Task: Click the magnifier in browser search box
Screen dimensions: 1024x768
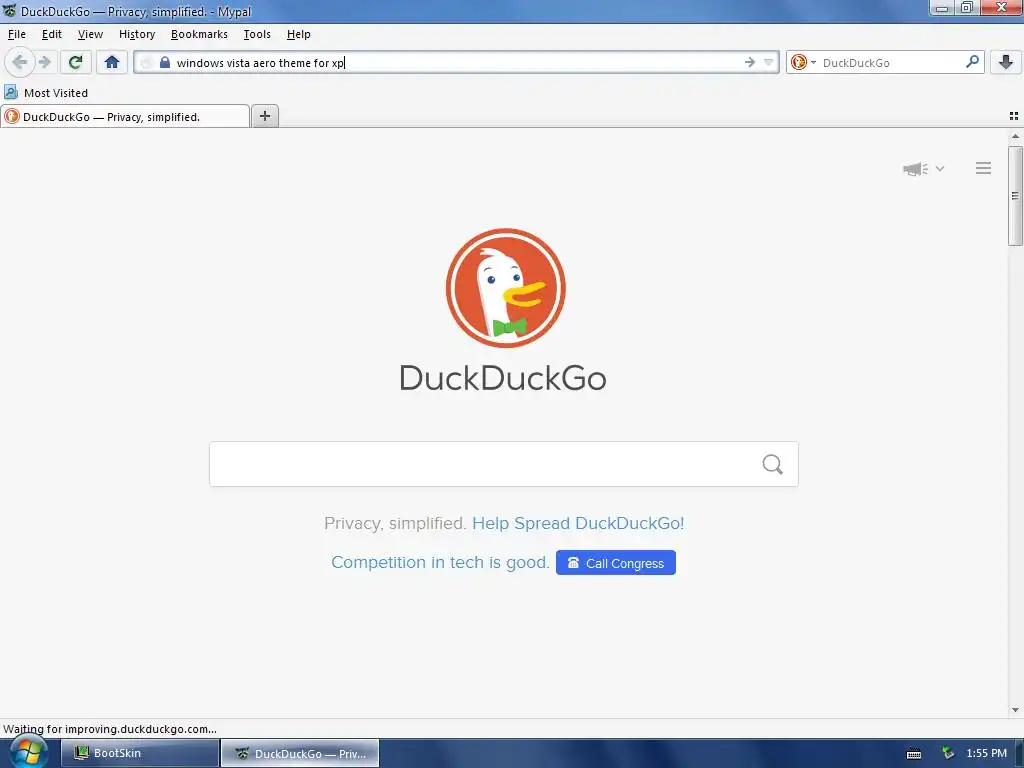Action: tap(972, 62)
